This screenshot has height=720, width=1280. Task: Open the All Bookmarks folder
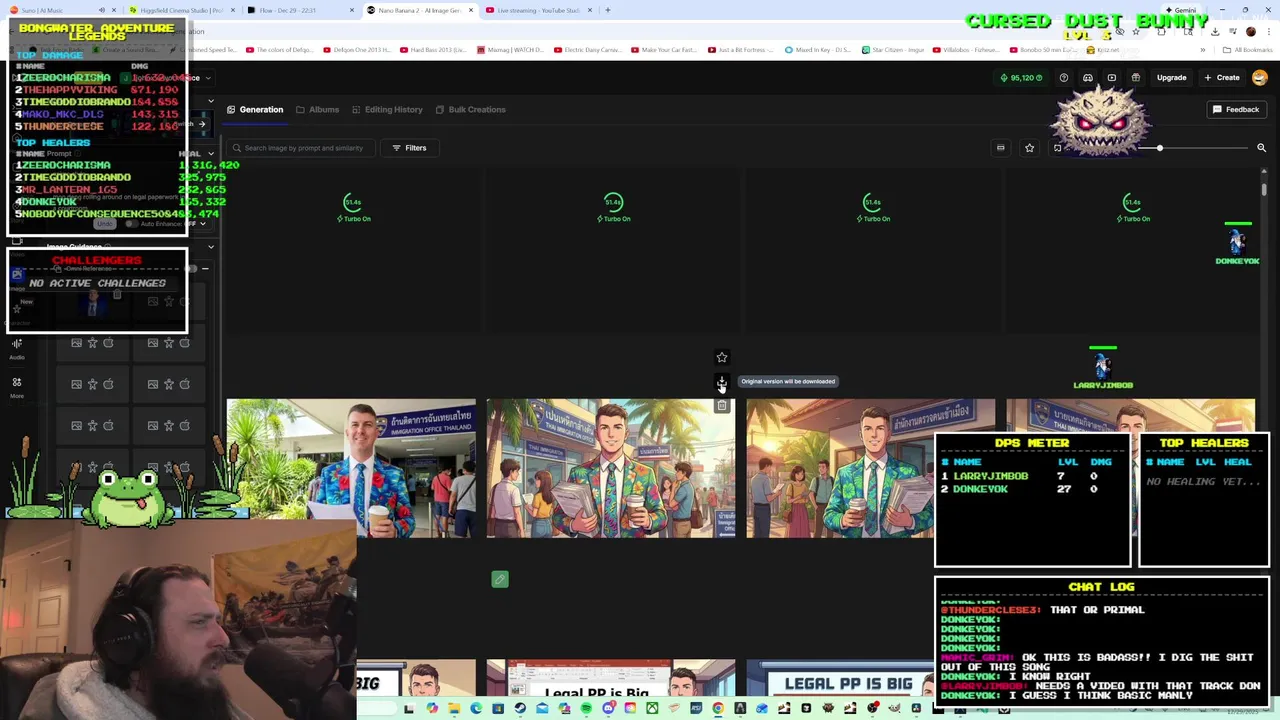point(1248,50)
